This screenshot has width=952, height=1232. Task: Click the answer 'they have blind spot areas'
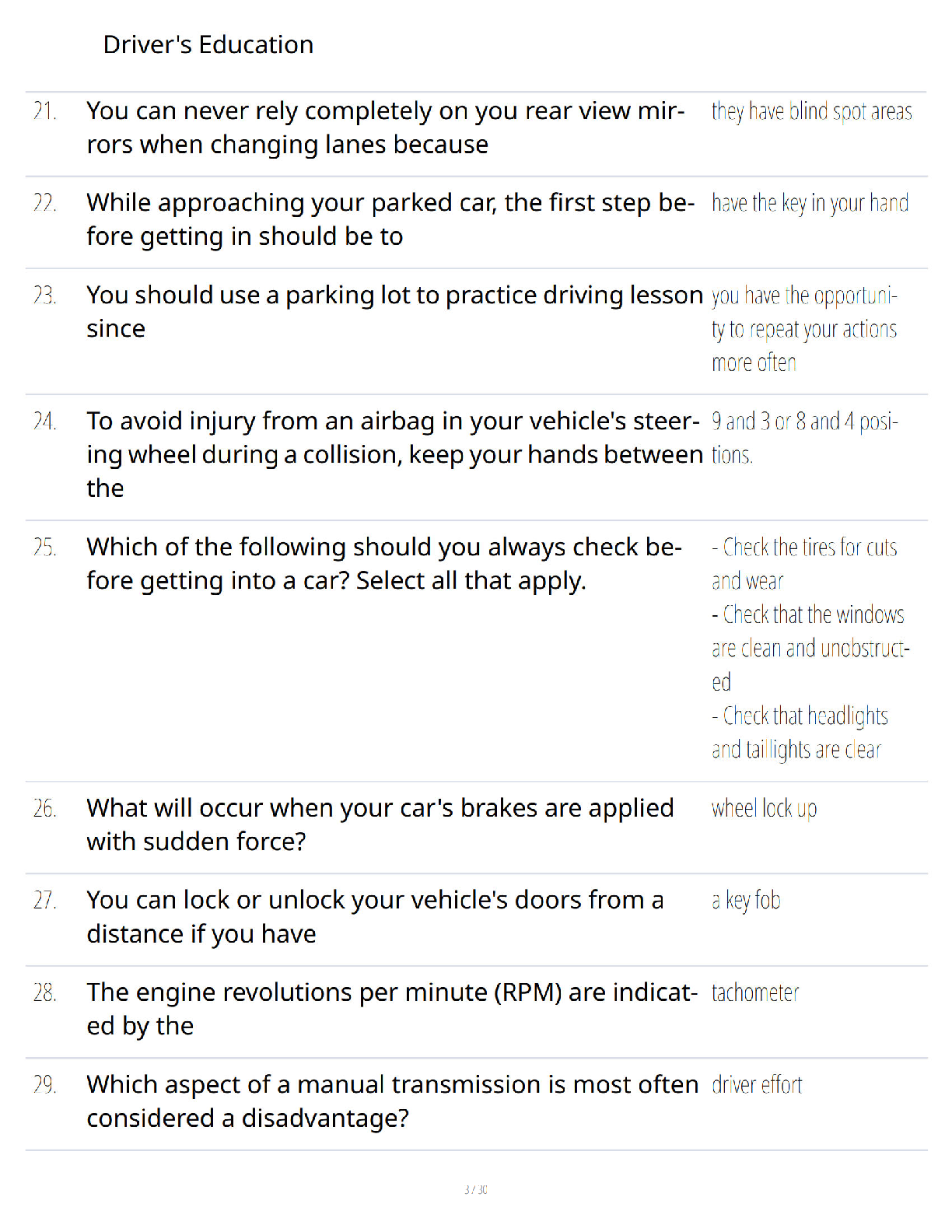pos(812,112)
